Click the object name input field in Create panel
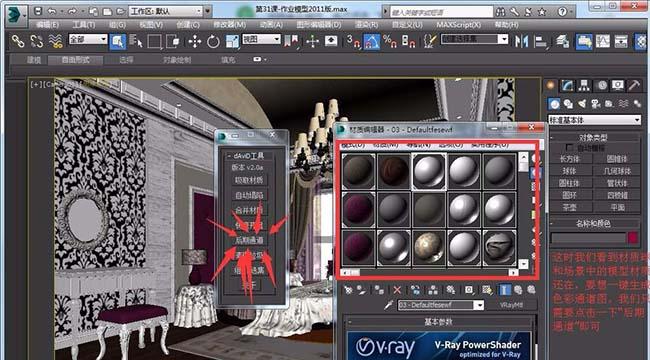The width and height of the screenshot is (650, 360). click(x=588, y=238)
